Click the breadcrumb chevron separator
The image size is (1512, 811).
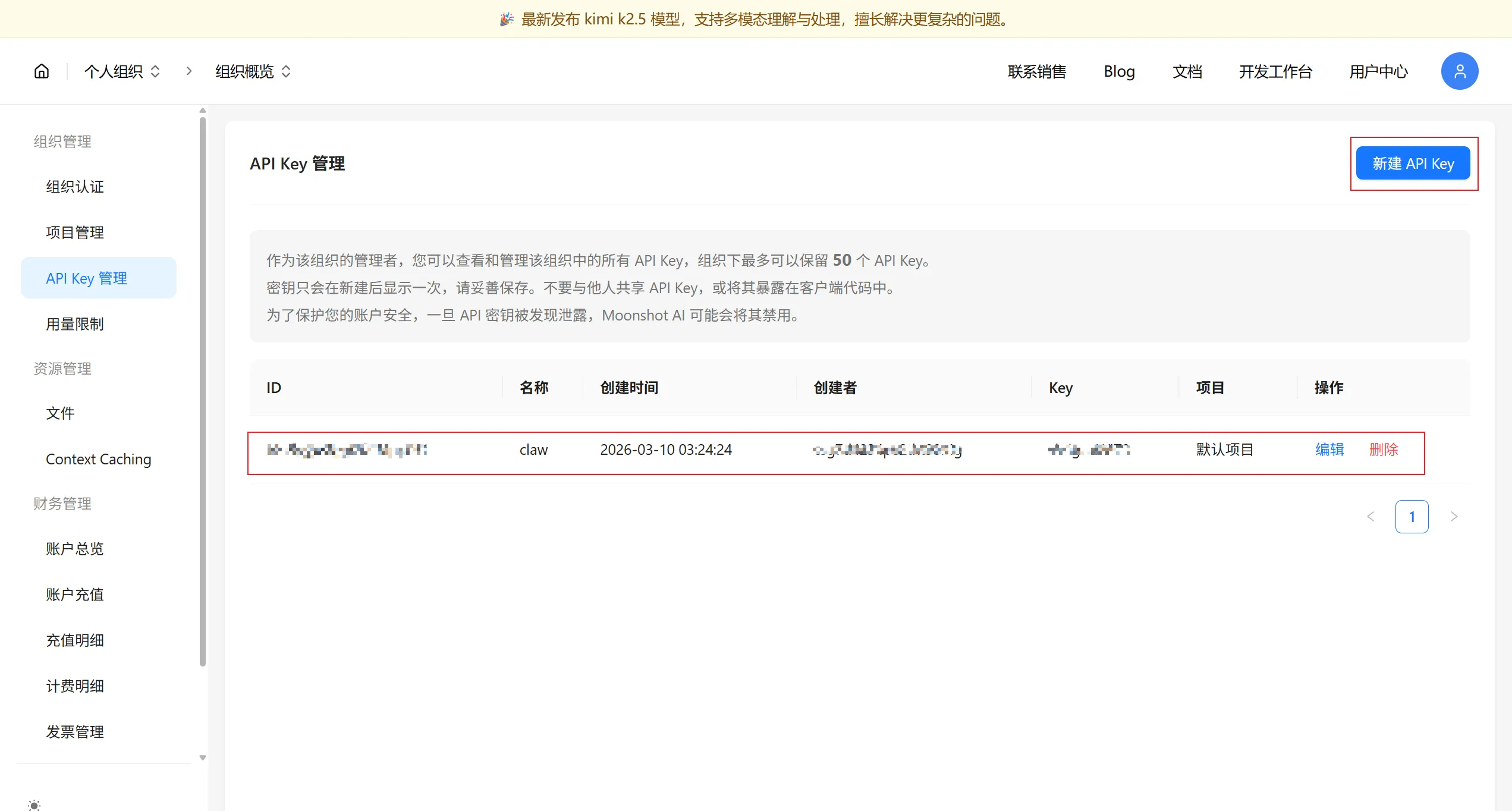189,71
